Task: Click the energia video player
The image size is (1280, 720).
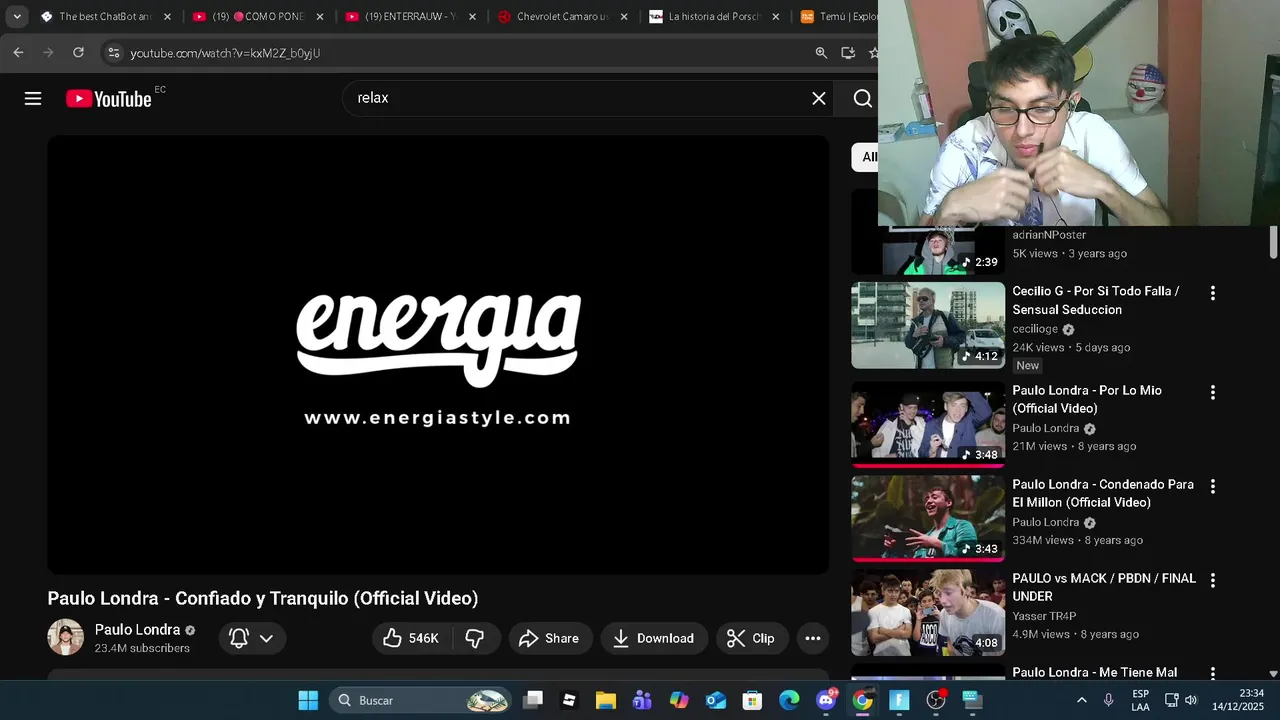Action: pos(438,355)
